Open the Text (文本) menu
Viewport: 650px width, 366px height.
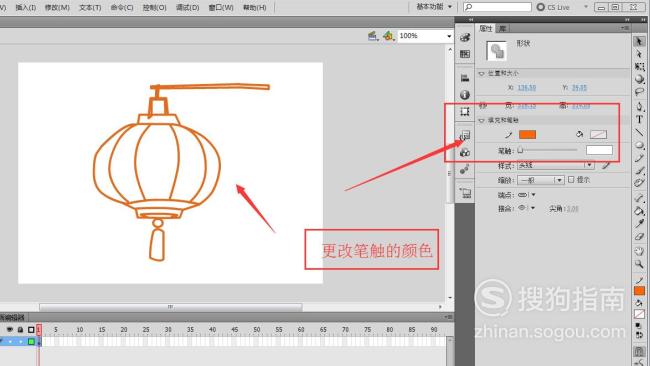[x=90, y=7]
